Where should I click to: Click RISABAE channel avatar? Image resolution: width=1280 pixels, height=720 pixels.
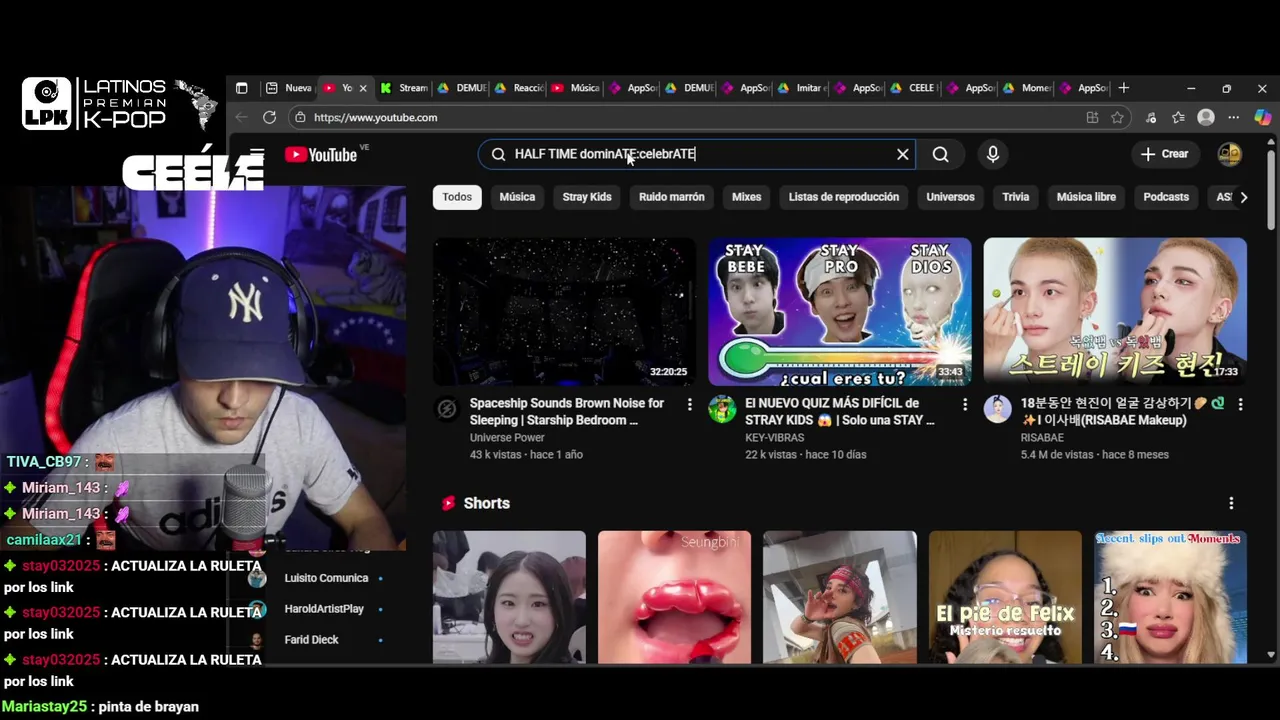pyautogui.click(x=997, y=408)
